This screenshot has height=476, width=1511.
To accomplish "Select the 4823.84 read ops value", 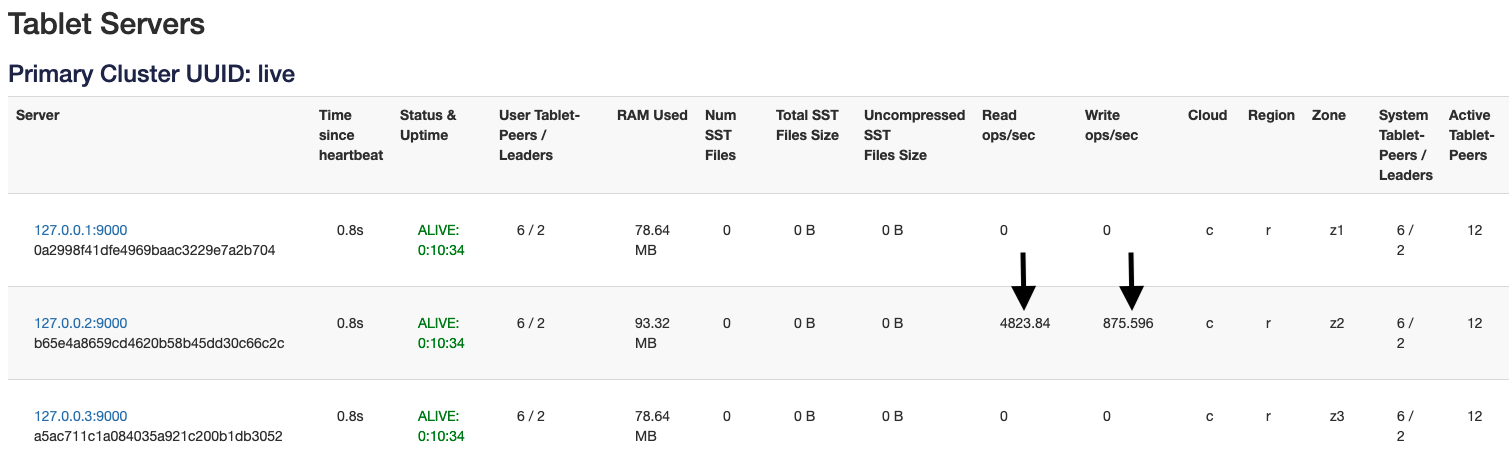I will pyautogui.click(x=1025, y=323).
